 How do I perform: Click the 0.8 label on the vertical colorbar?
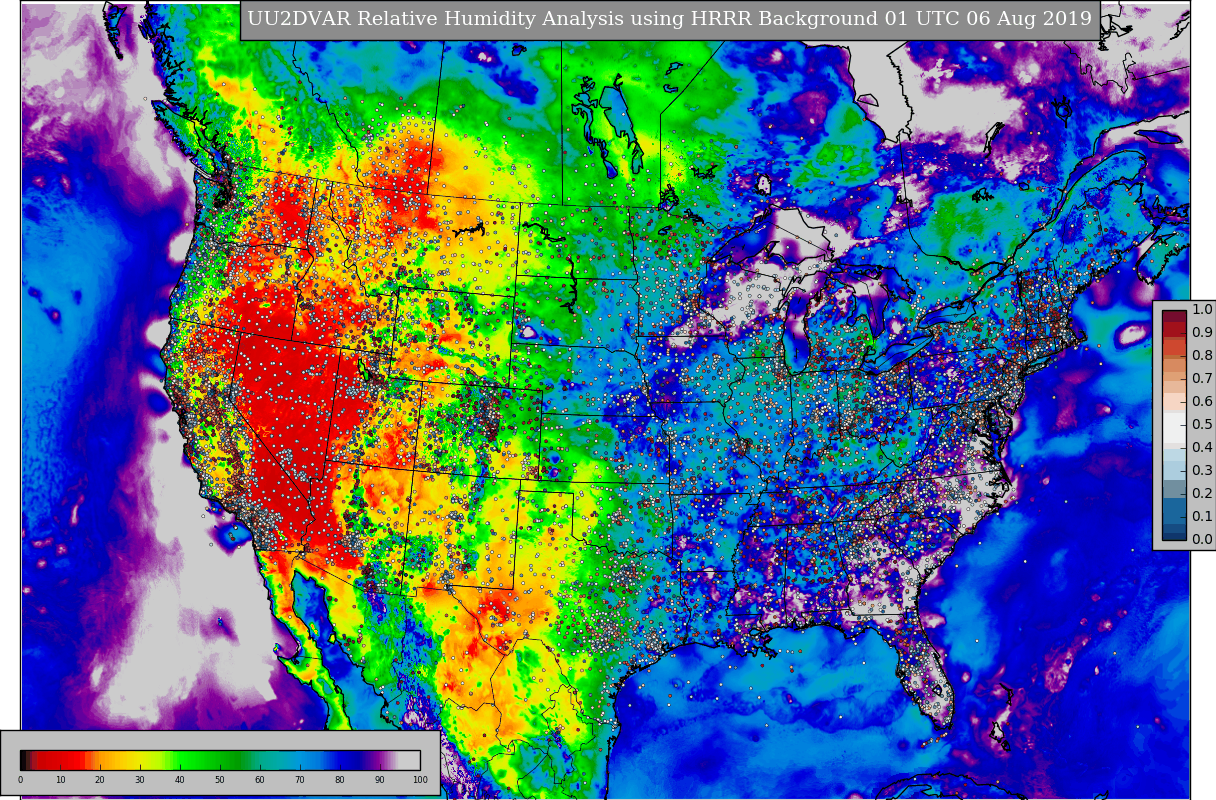pos(1202,356)
